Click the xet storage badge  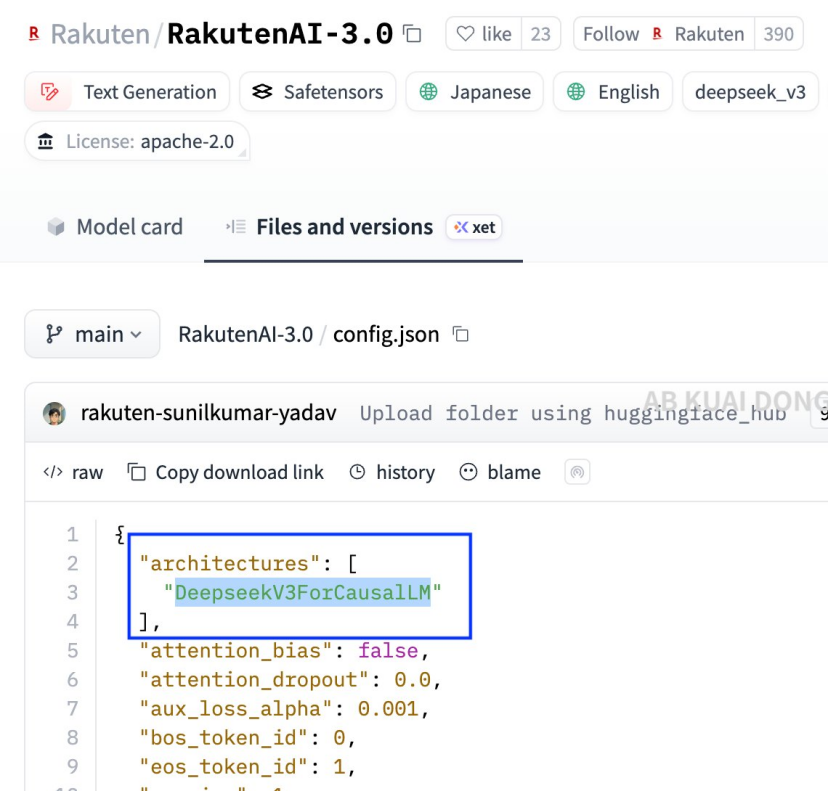click(x=474, y=227)
